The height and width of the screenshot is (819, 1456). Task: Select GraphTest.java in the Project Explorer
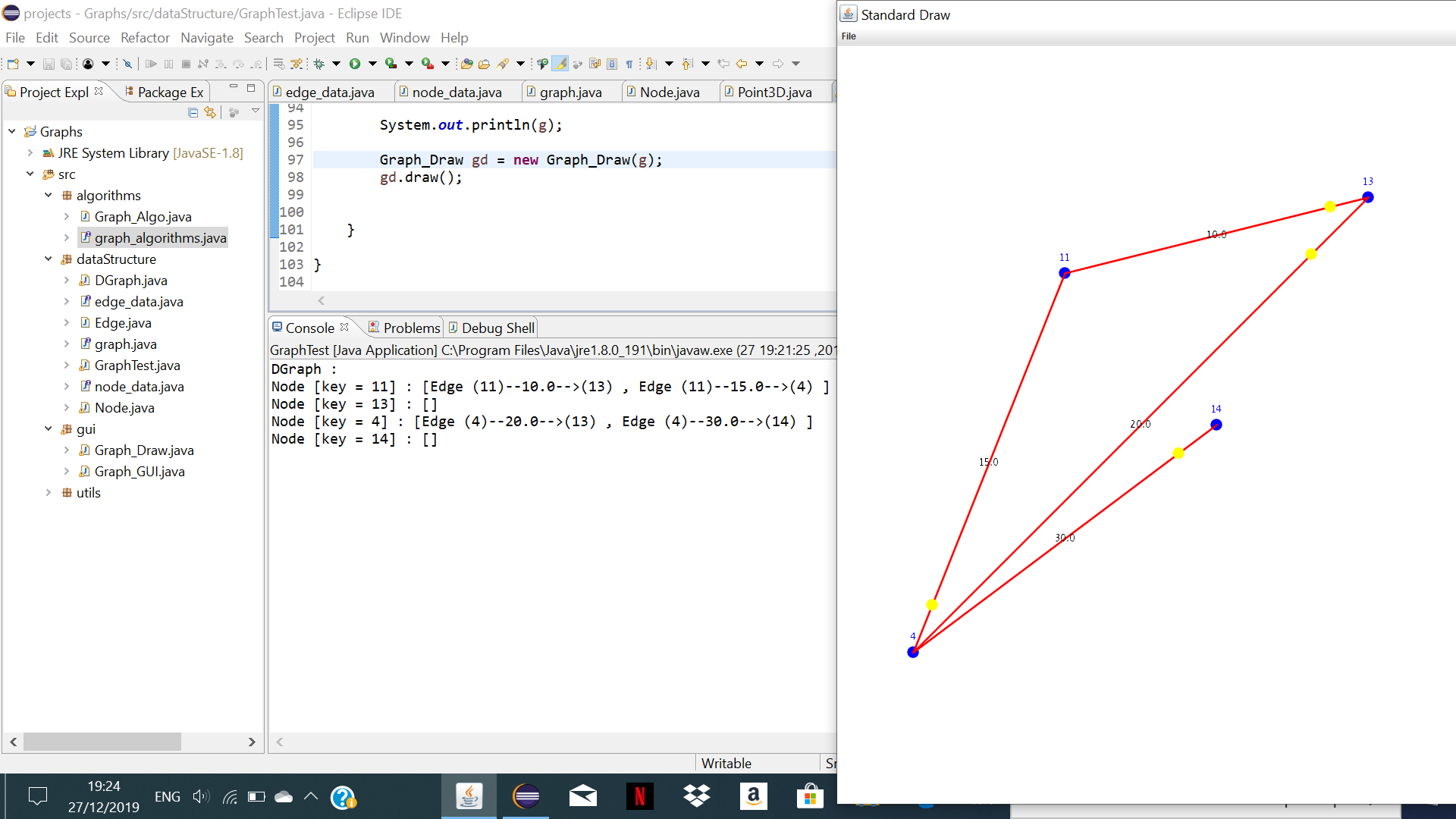pyautogui.click(x=138, y=365)
